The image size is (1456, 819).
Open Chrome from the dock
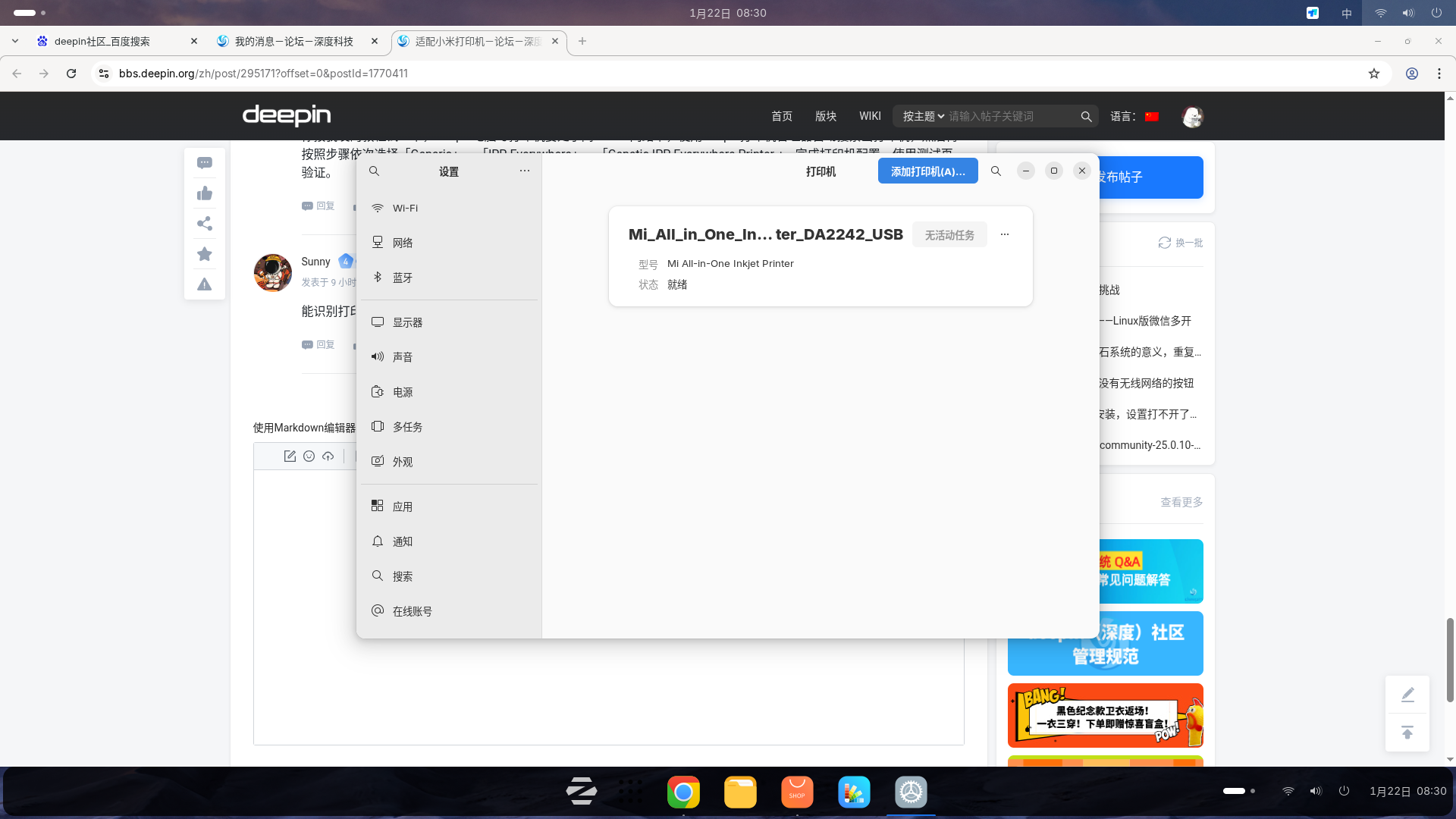tap(683, 792)
